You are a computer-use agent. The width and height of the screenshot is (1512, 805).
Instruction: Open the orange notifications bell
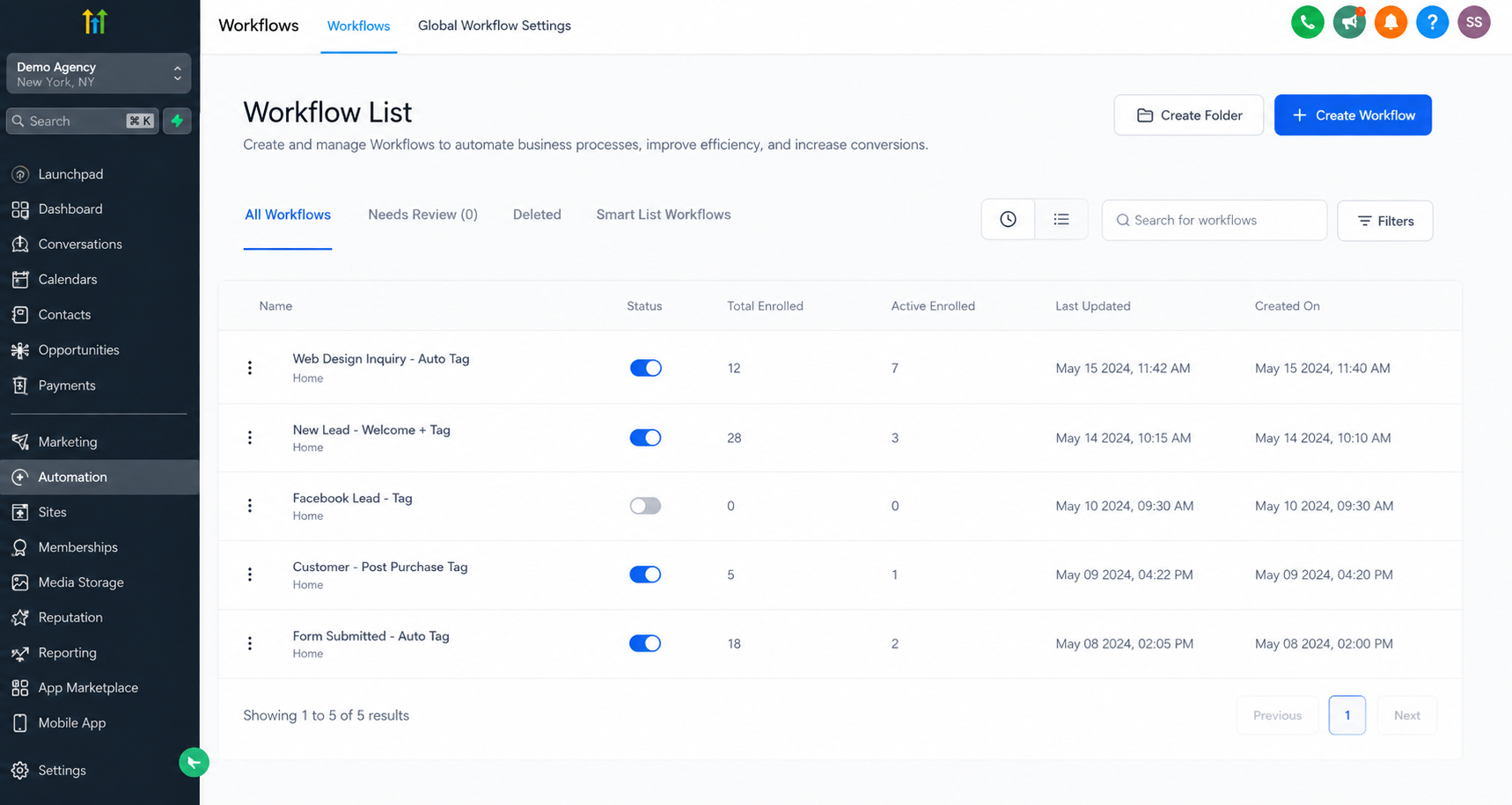[1391, 22]
